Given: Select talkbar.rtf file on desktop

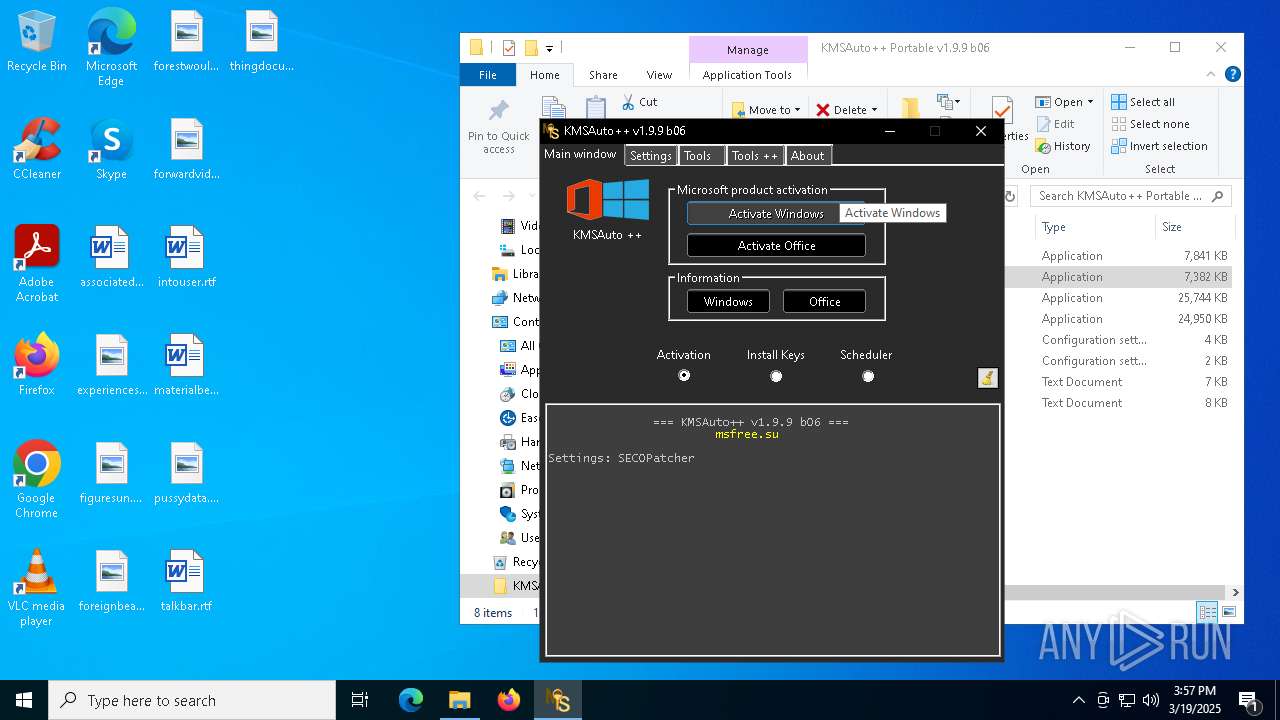Looking at the screenshot, I should 186,581.
